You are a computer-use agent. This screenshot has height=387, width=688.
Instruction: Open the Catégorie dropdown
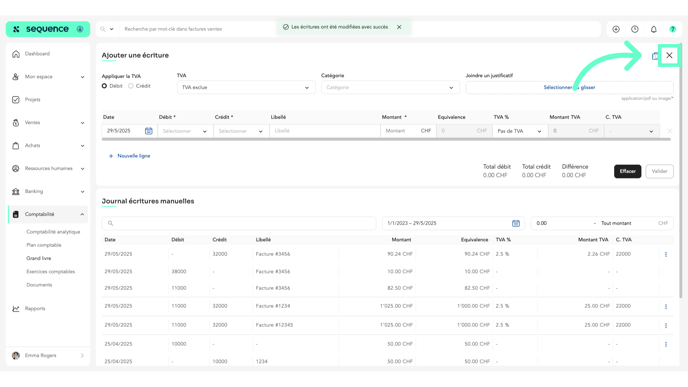click(x=390, y=87)
